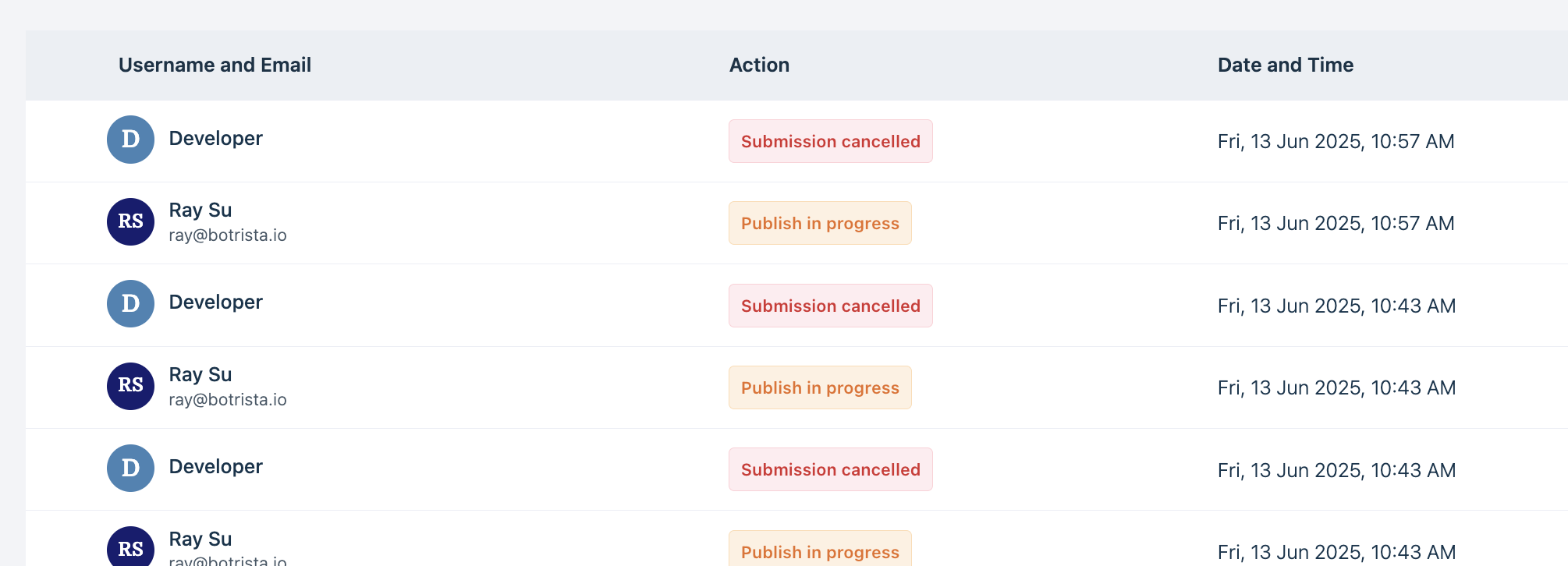Click the Developer username in the first row

(x=216, y=139)
